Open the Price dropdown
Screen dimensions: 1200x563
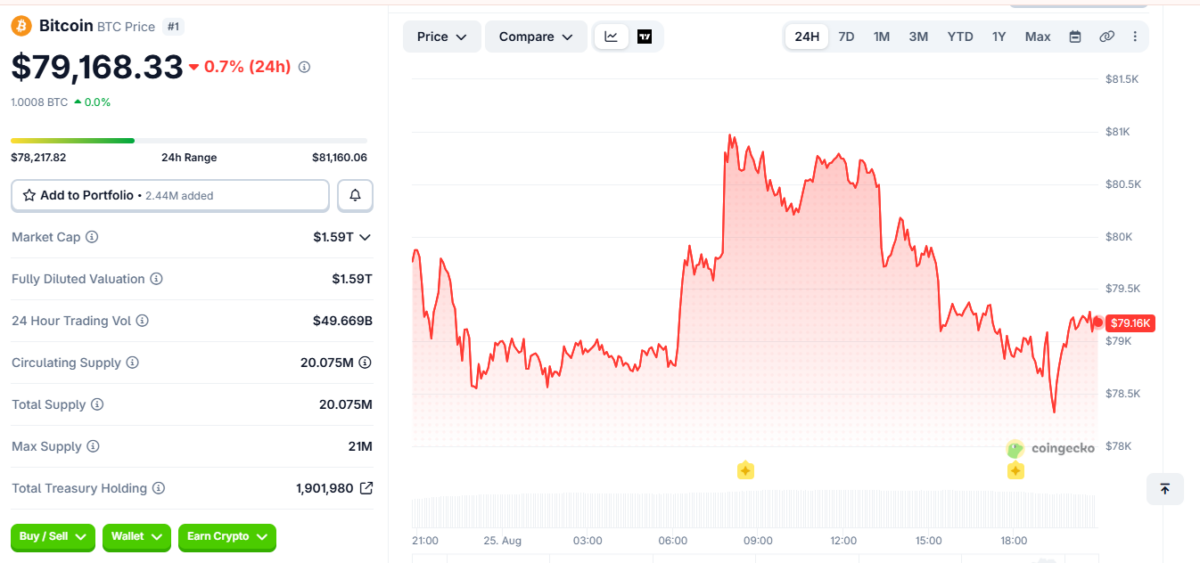[x=442, y=37]
